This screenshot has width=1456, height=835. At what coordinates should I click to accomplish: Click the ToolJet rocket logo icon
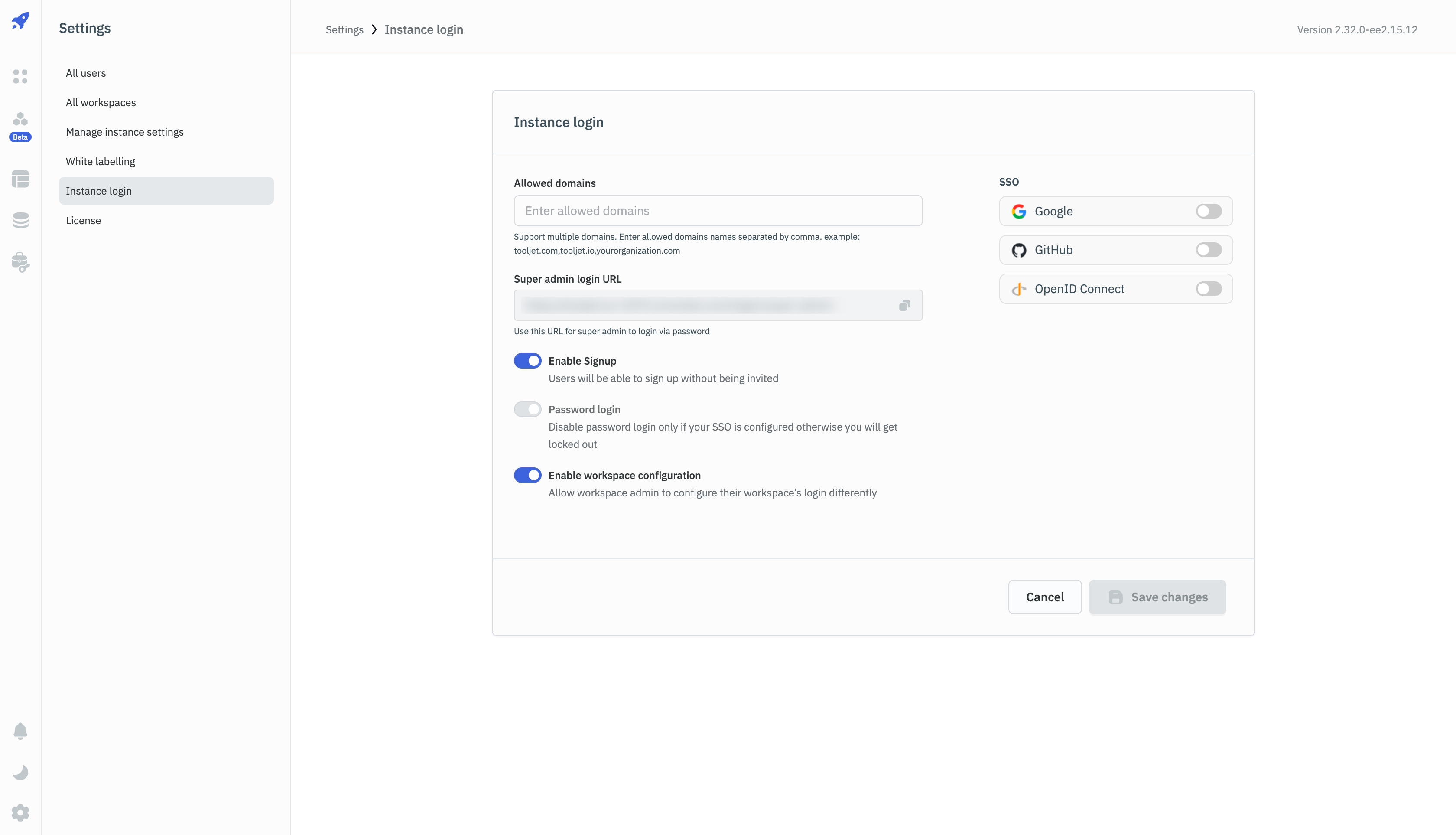tap(20, 20)
